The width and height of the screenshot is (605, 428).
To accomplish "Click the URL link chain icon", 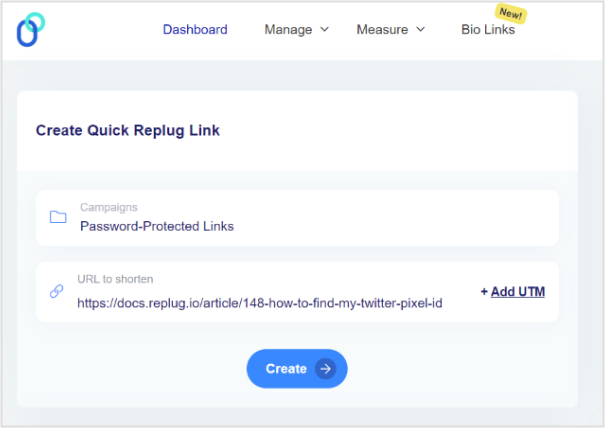I will tap(57, 291).
